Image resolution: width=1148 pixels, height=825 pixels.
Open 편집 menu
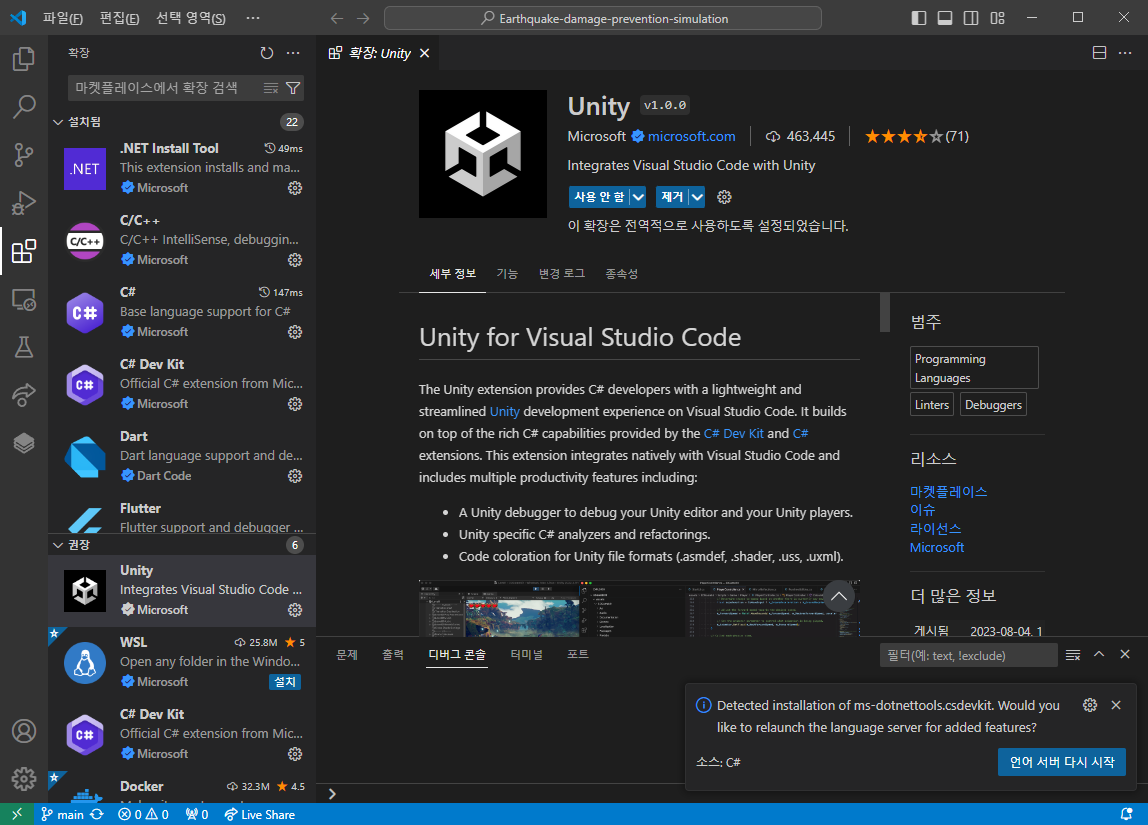(x=119, y=18)
